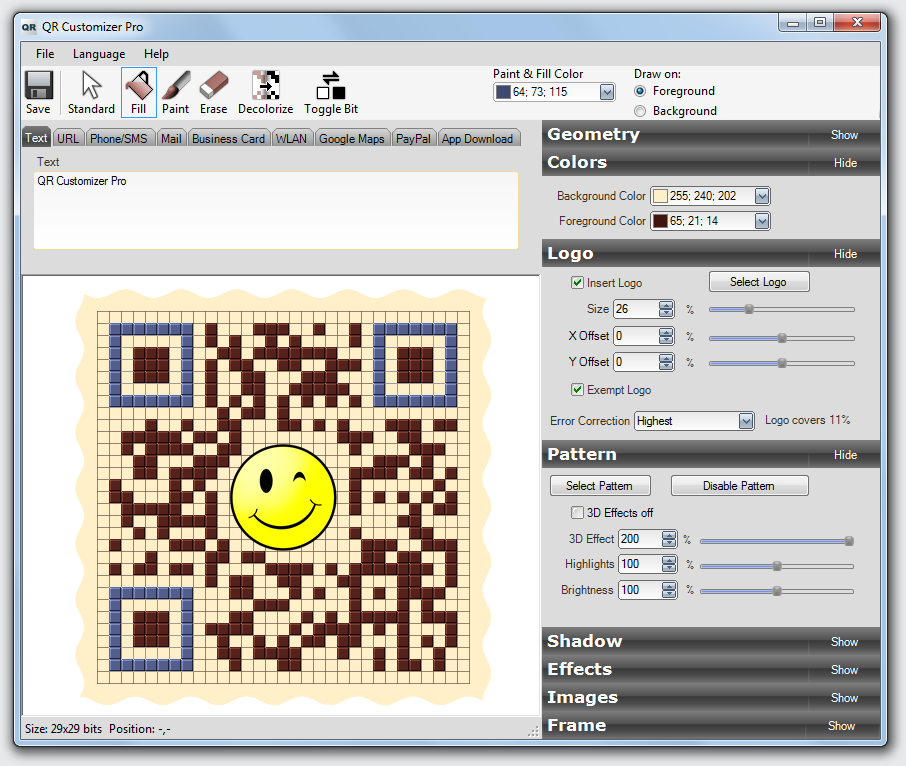Show the Geometry section
Viewport: 906px width, 766px height.
[844, 135]
